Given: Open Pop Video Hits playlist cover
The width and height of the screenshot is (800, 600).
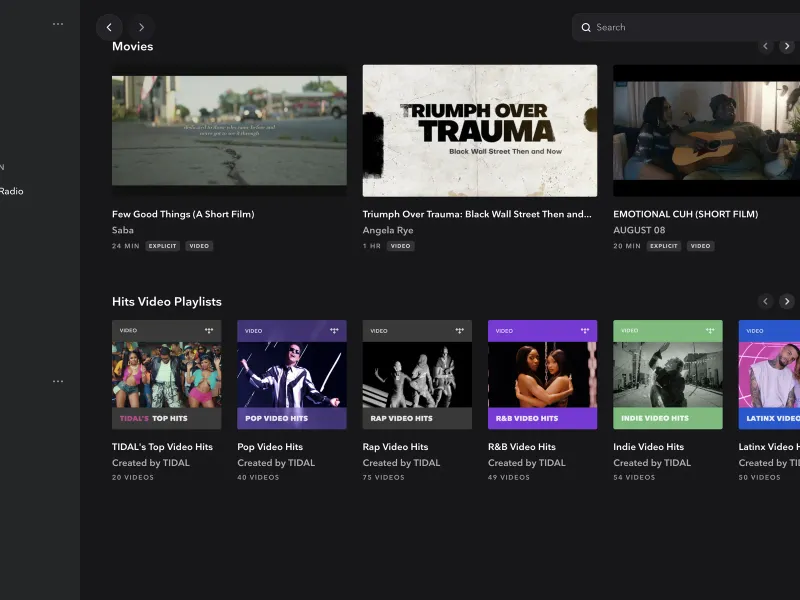Looking at the screenshot, I should coord(292,374).
